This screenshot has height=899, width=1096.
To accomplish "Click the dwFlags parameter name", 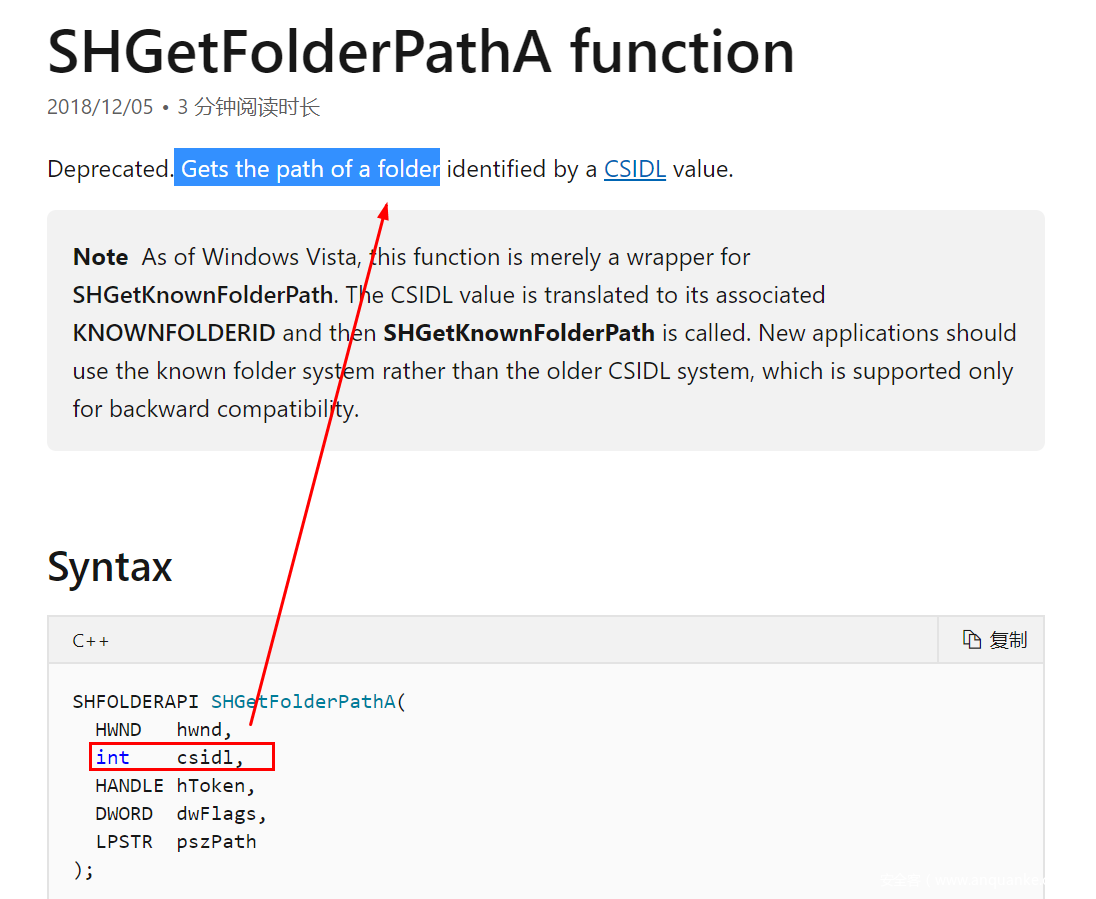I will pyautogui.click(x=217, y=814).
